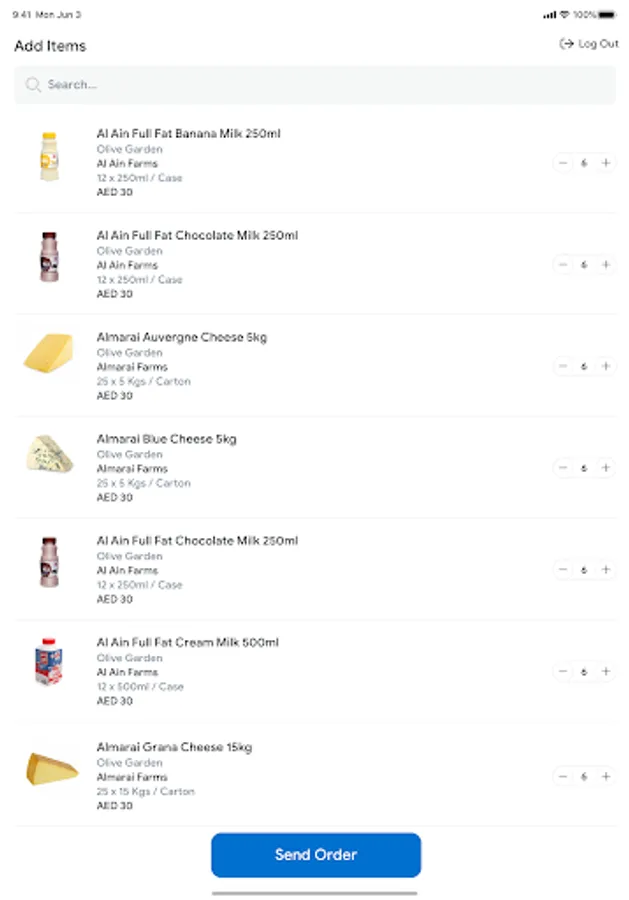Tap minus for Almarai Auvergne Cheese

point(563,367)
